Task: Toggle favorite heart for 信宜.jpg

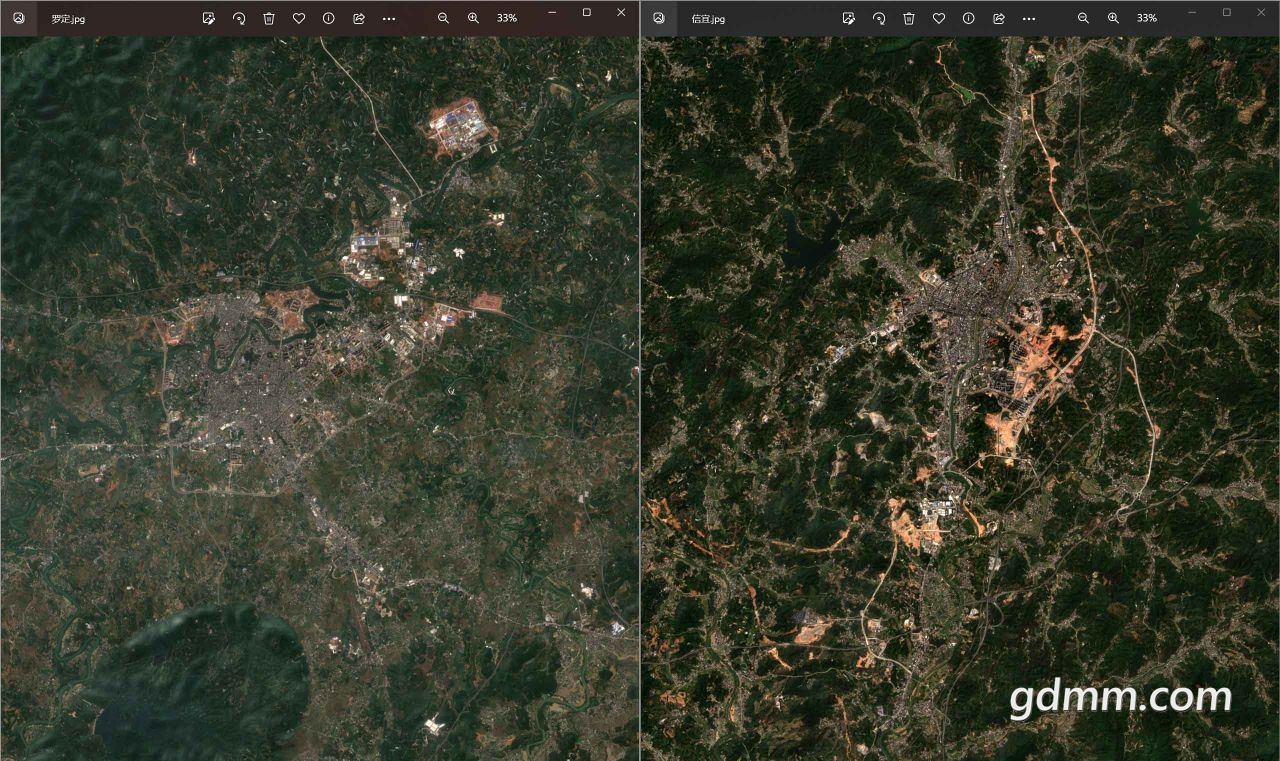Action: click(x=938, y=18)
